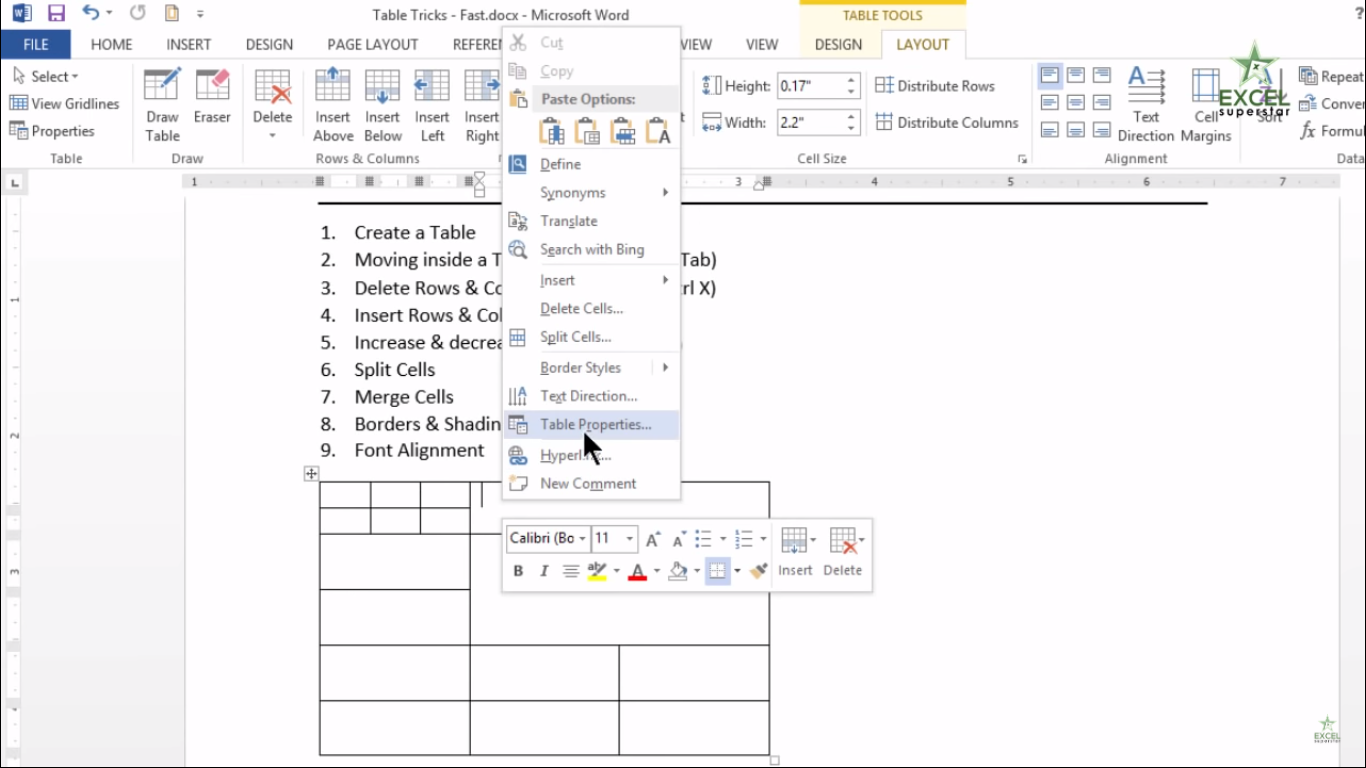
Task: Select Align Bottom Right alignment
Action: click(x=1101, y=130)
